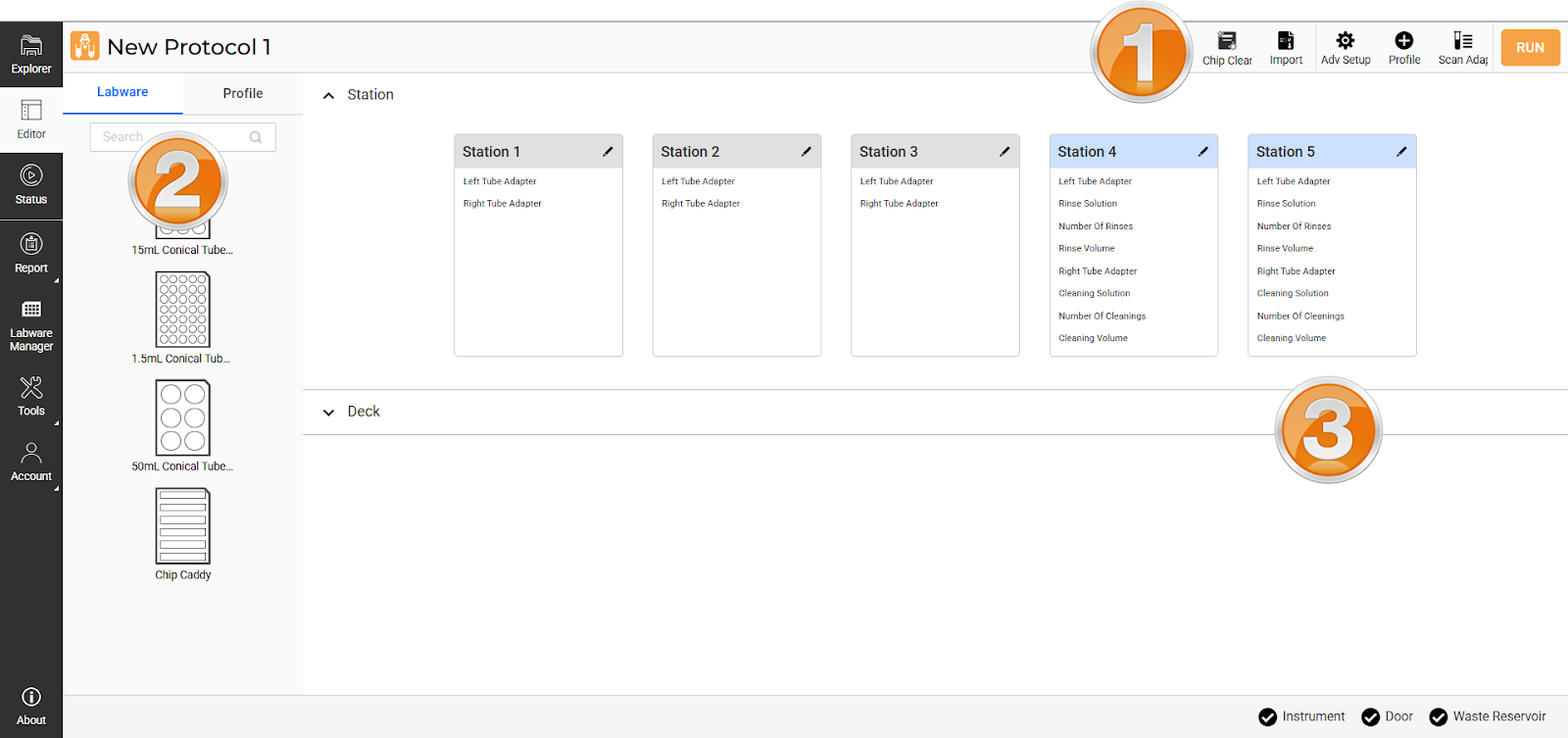Viewport: 1568px width, 738px height.
Task: Open Labware Manager from sidebar
Action: pyautogui.click(x=31, y=324)
